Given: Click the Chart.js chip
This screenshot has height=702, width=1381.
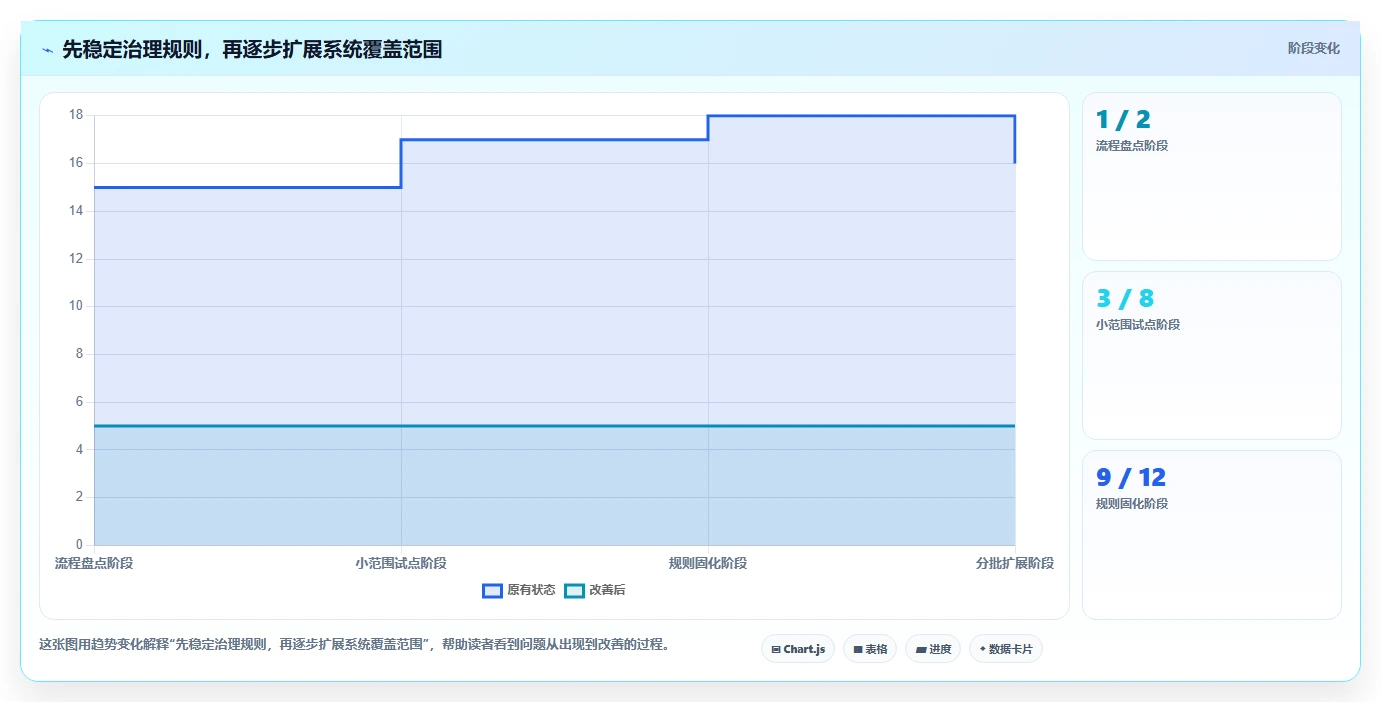Looking at the screenshot, I should click(798, 649).
